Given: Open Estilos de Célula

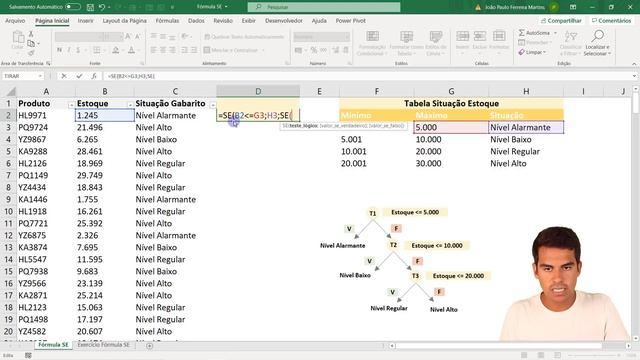Looking at the screenshot, I should [x=436, y=43].
